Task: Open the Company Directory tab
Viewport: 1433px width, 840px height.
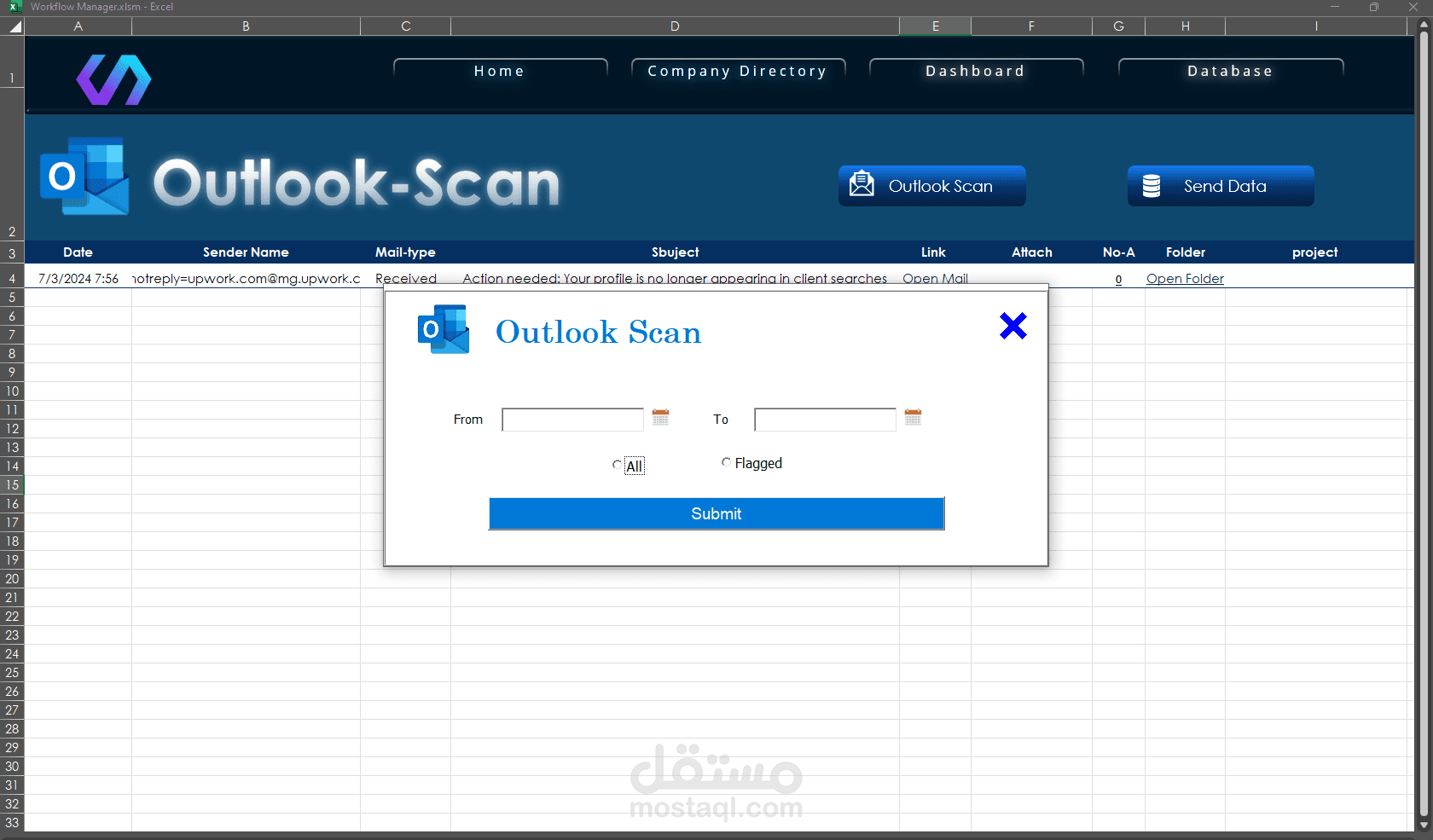Action: [x=738, y=71]
